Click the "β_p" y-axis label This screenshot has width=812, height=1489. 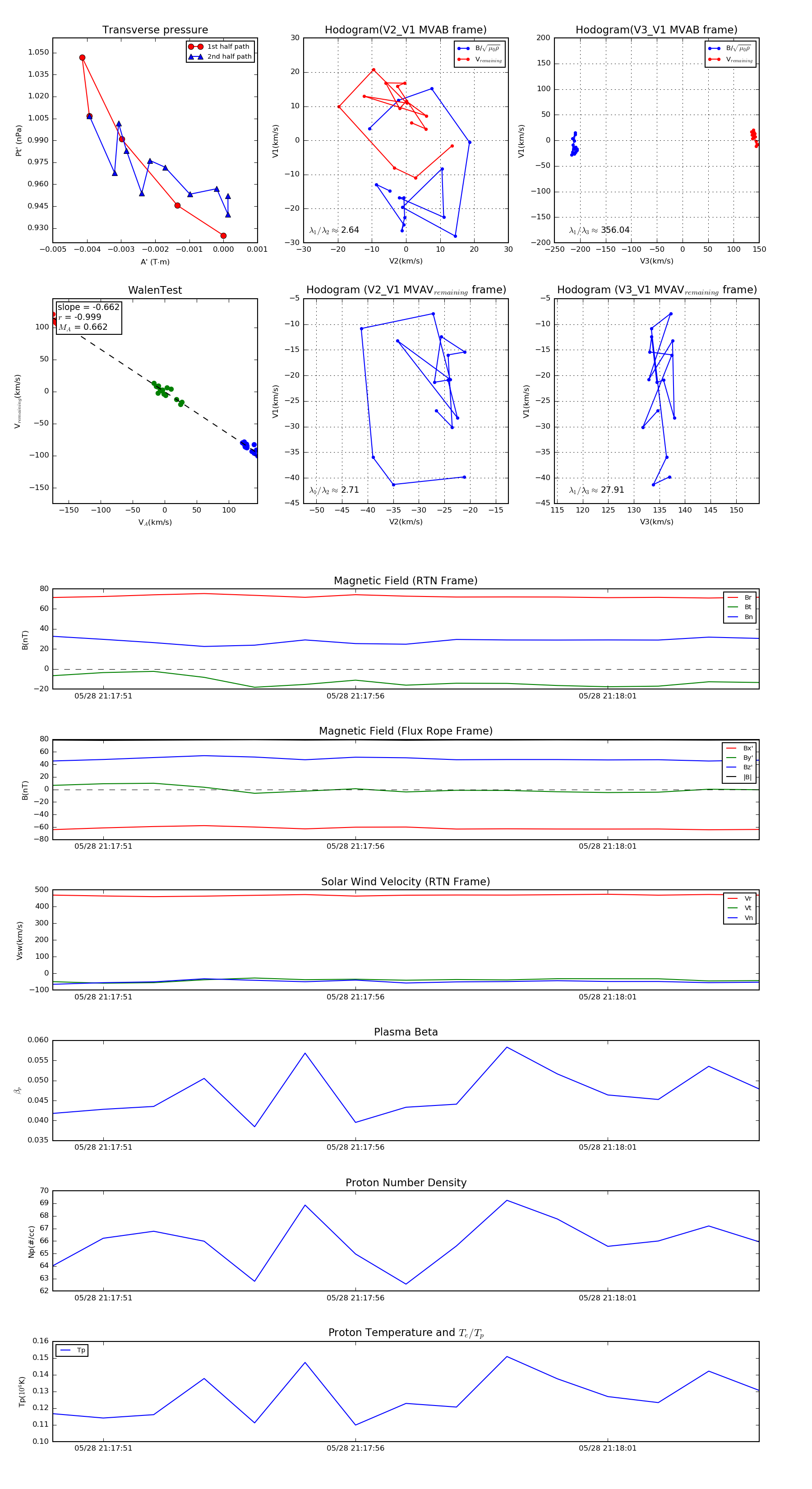click(17, 1090)
